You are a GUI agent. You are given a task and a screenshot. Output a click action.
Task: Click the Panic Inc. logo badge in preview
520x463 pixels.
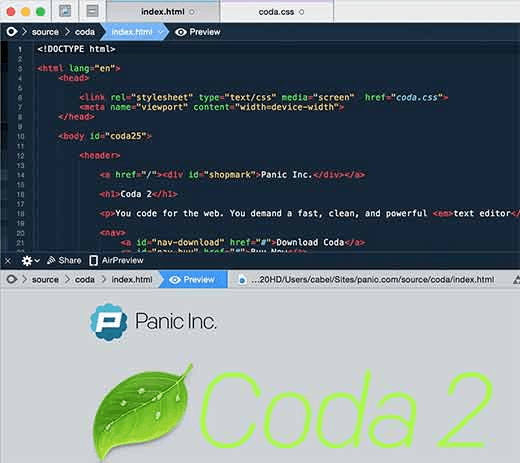point(109,322)
